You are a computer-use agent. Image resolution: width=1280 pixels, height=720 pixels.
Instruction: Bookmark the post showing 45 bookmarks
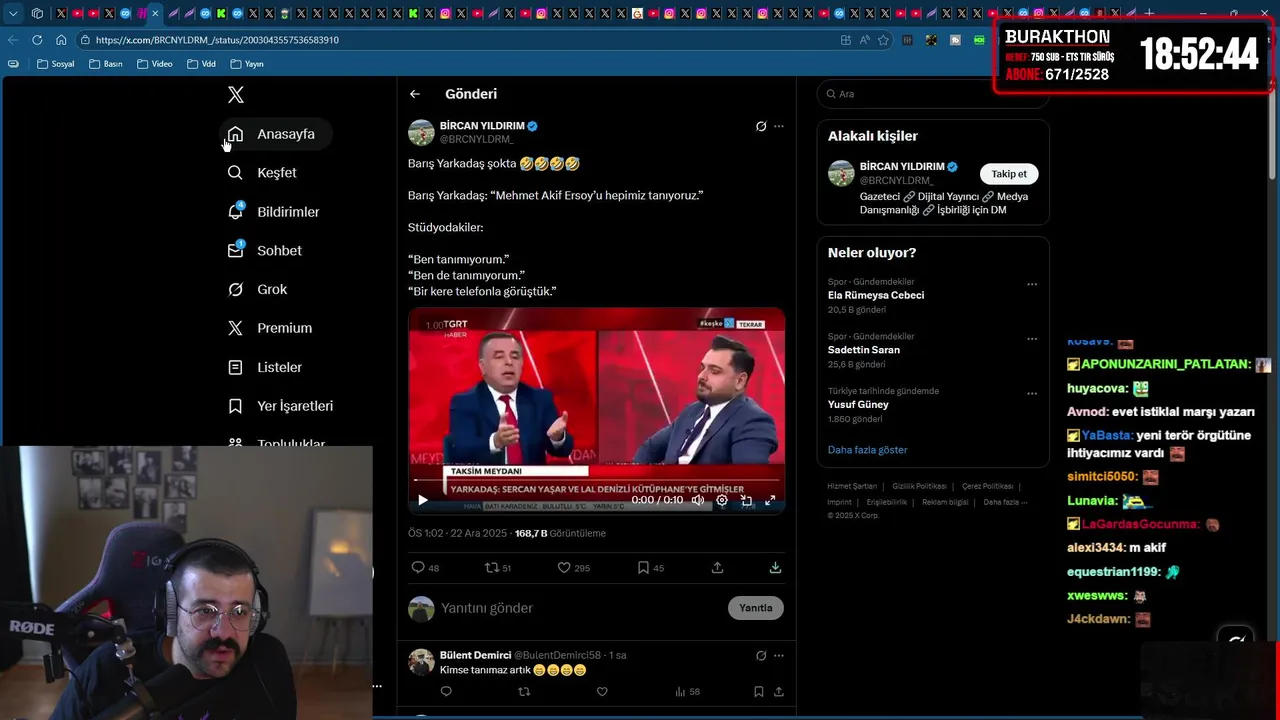[651, 568]
